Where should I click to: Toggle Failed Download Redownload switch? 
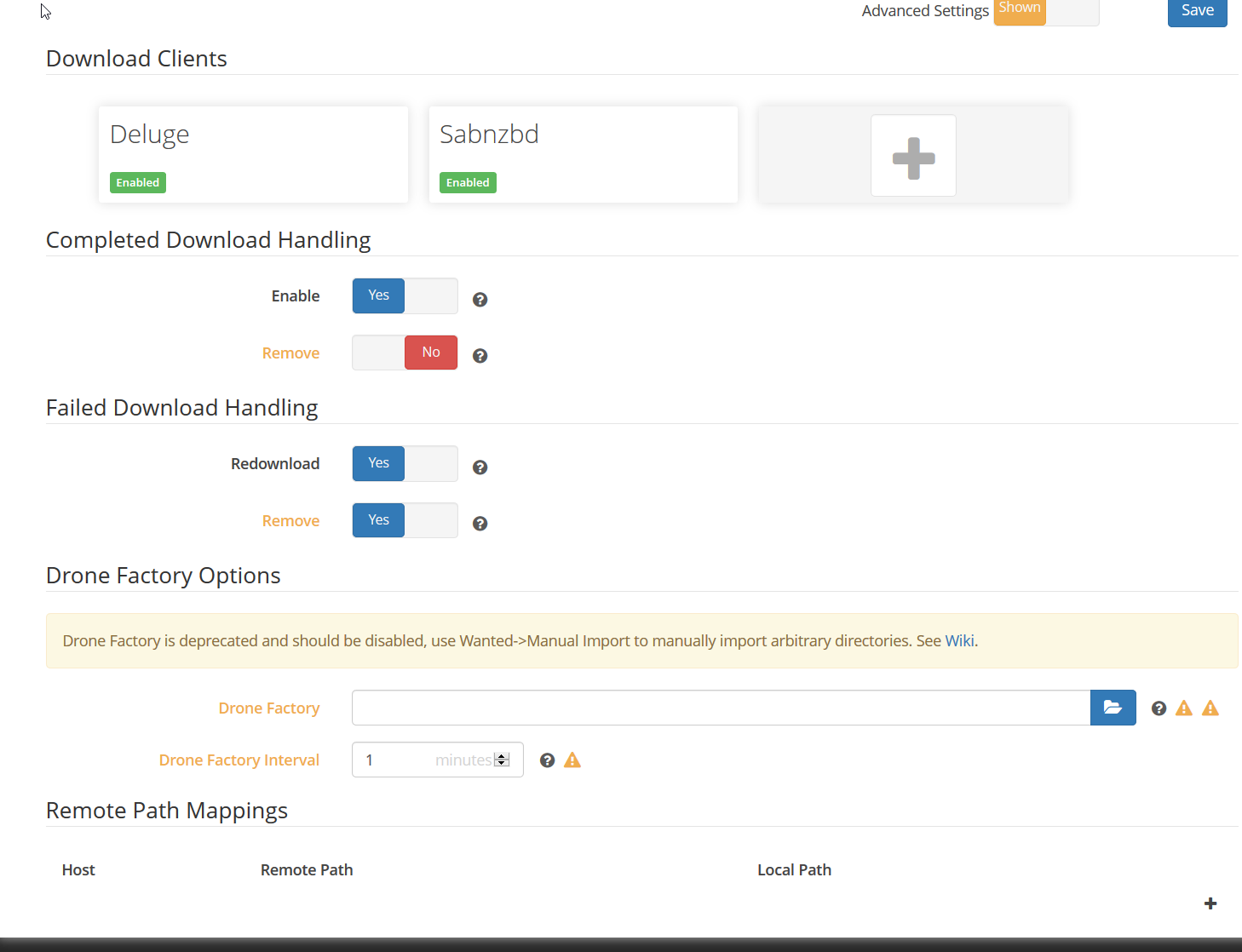(x=405, y=463)
